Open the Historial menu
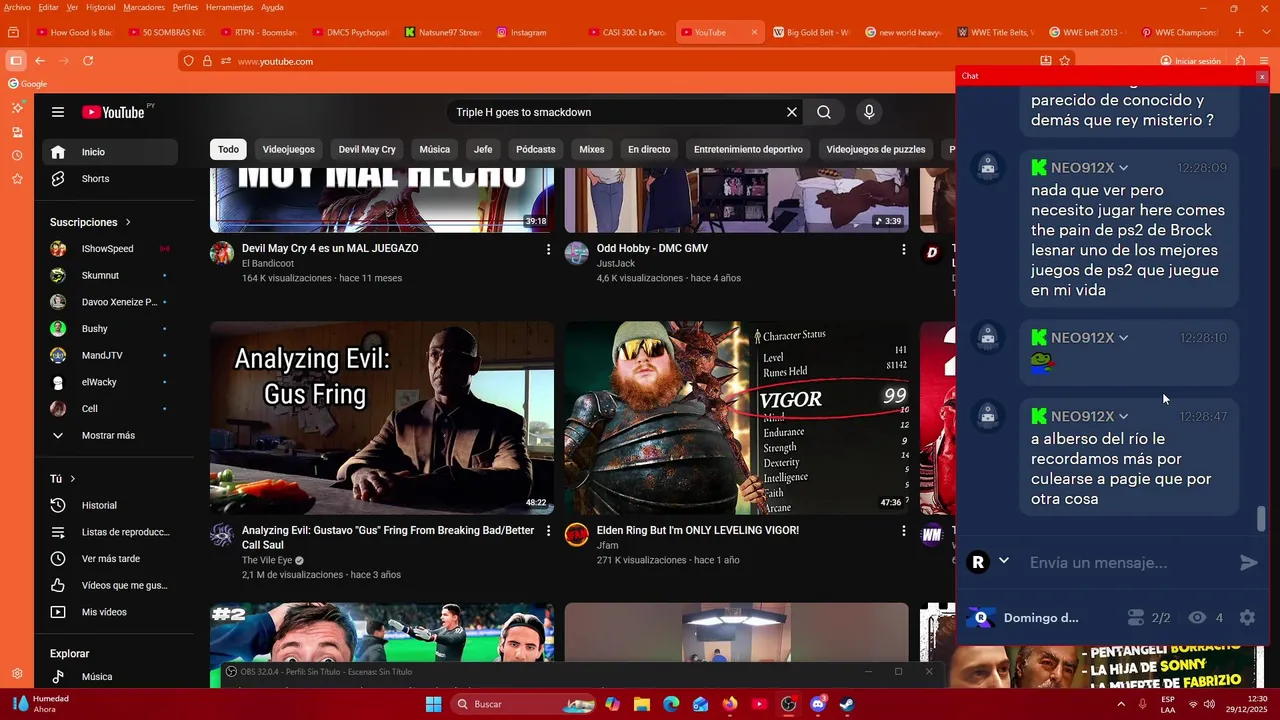The width and height of the screenshot is (1280, 720). tap(100, 7)
